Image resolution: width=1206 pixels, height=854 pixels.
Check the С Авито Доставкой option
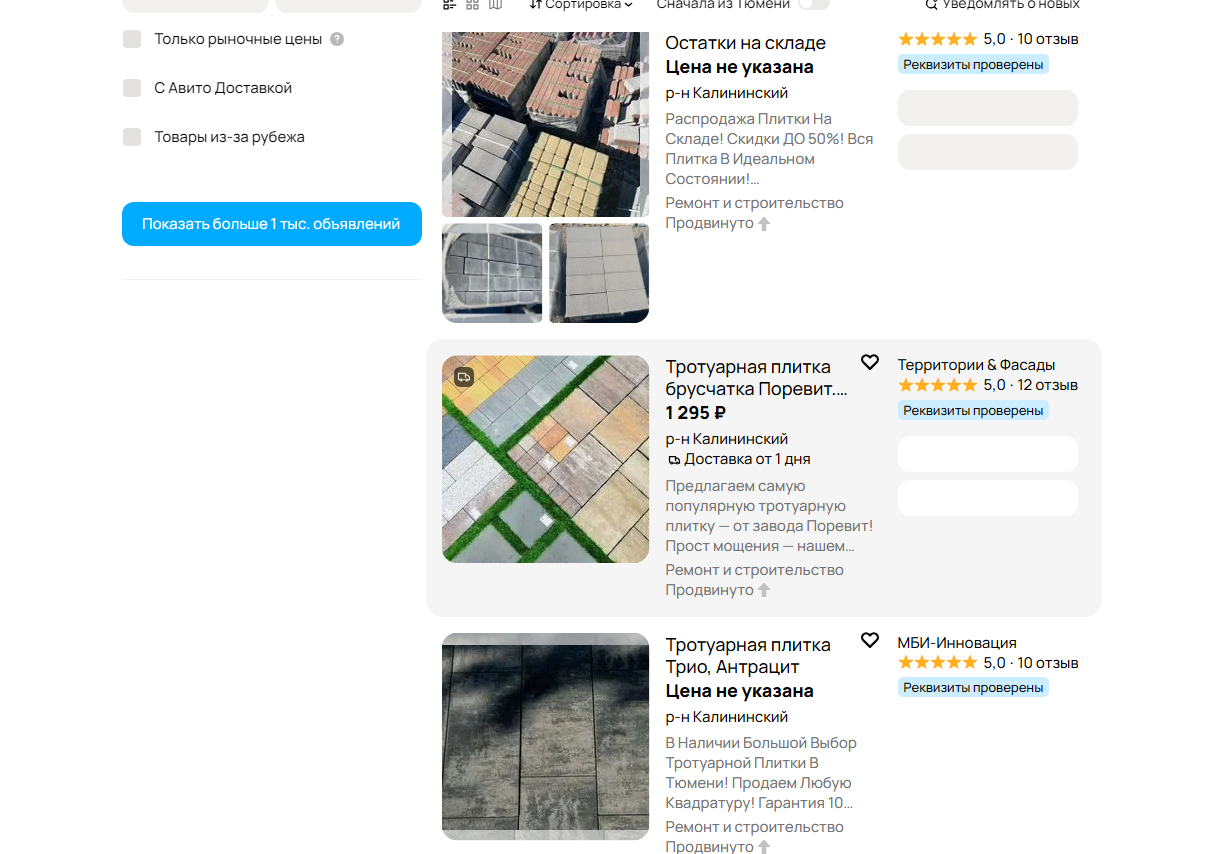pyautogui.click(x=132, y=88)
